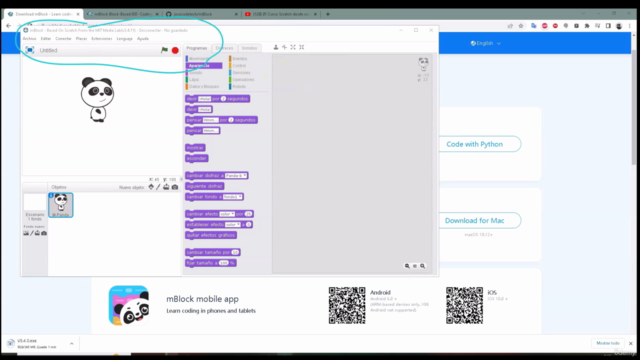This screenshot has width=640, height=360.
Task: Click the V5.4.0.exe download file icon
Action: [x=11, y=343]
